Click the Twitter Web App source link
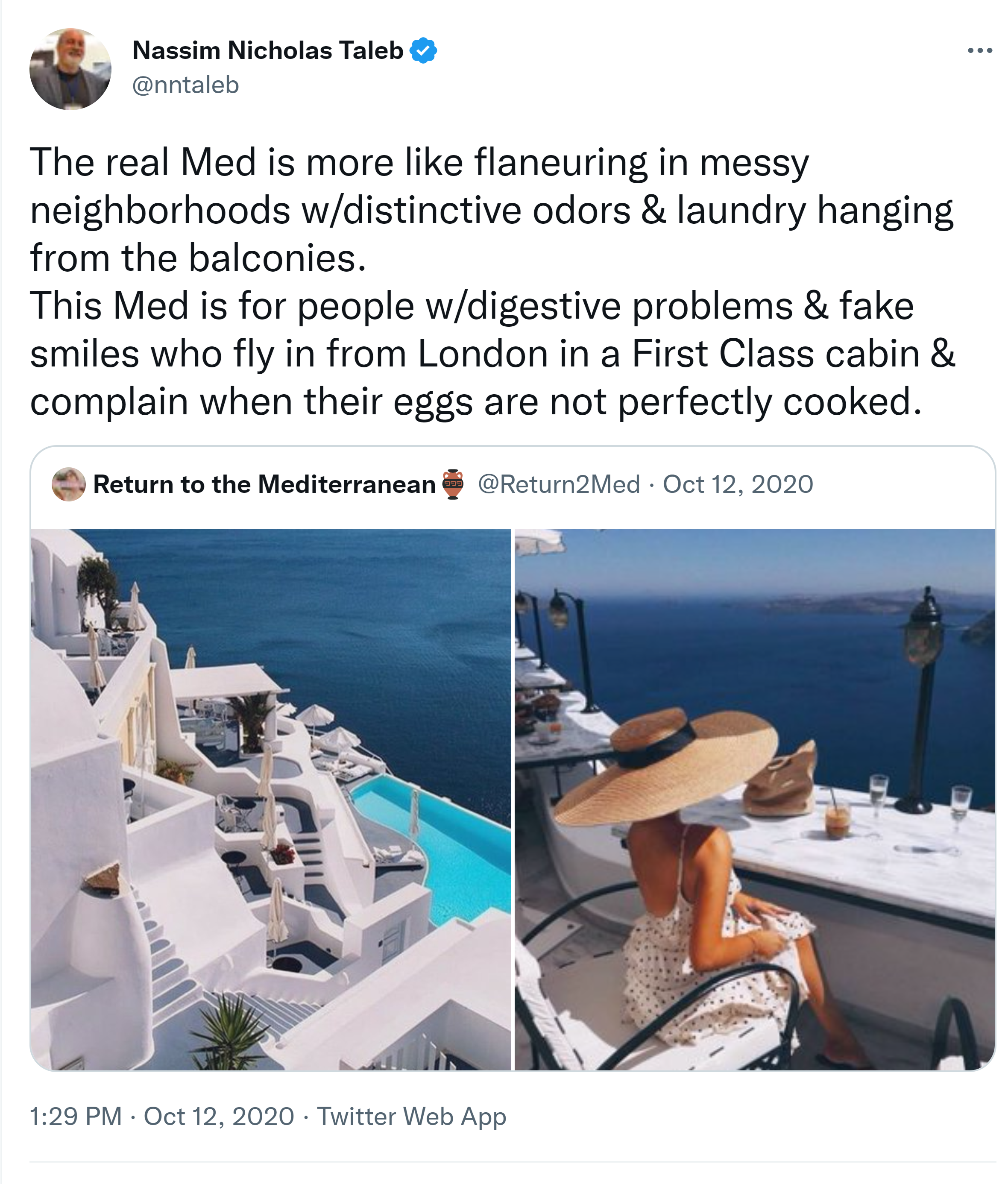Image resolution: width=1008 pixels, height=1184 pixels. [x=411, y=1117]
